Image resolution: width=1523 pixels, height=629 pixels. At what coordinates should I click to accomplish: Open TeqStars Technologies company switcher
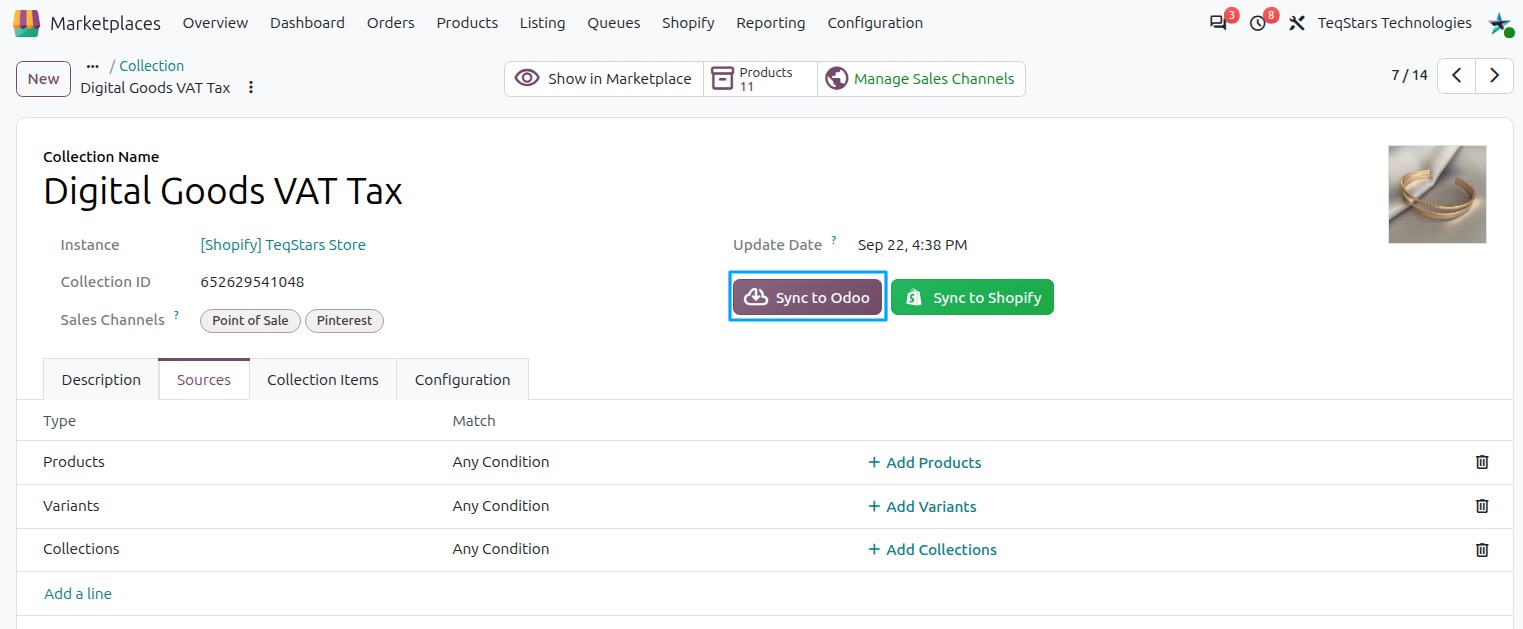point(1394,23)
